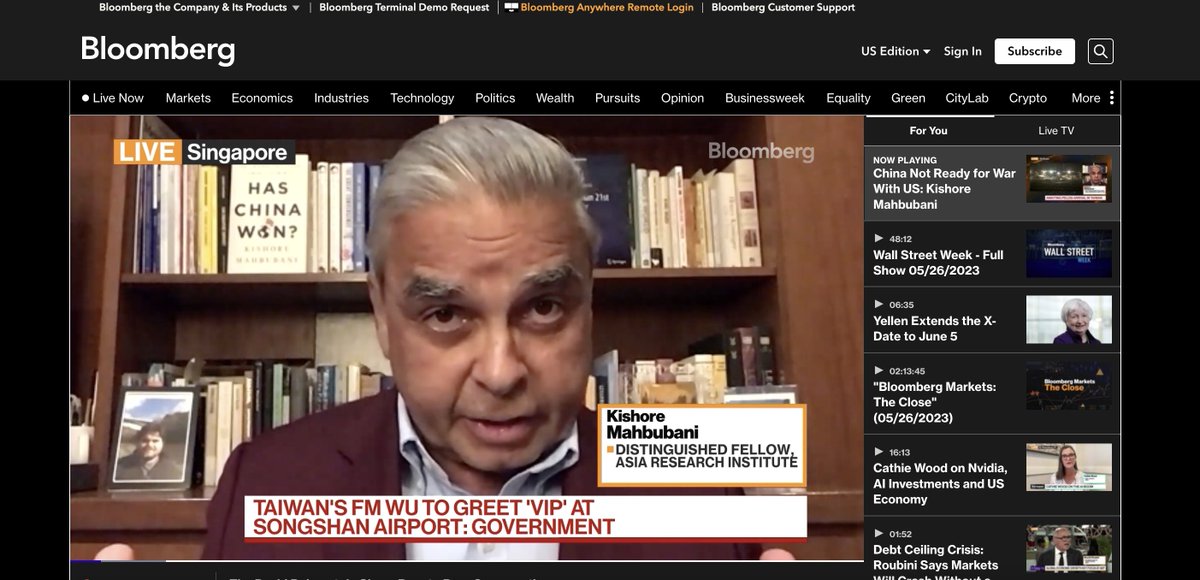Go to the Equality section
This screenshot has height=580, width=1200.
pos(848,98)
